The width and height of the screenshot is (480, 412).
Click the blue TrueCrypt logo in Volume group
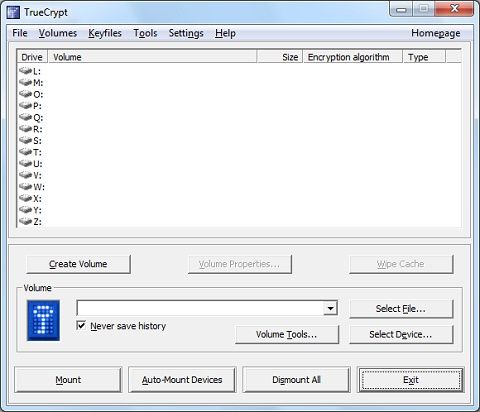[43, 320]
